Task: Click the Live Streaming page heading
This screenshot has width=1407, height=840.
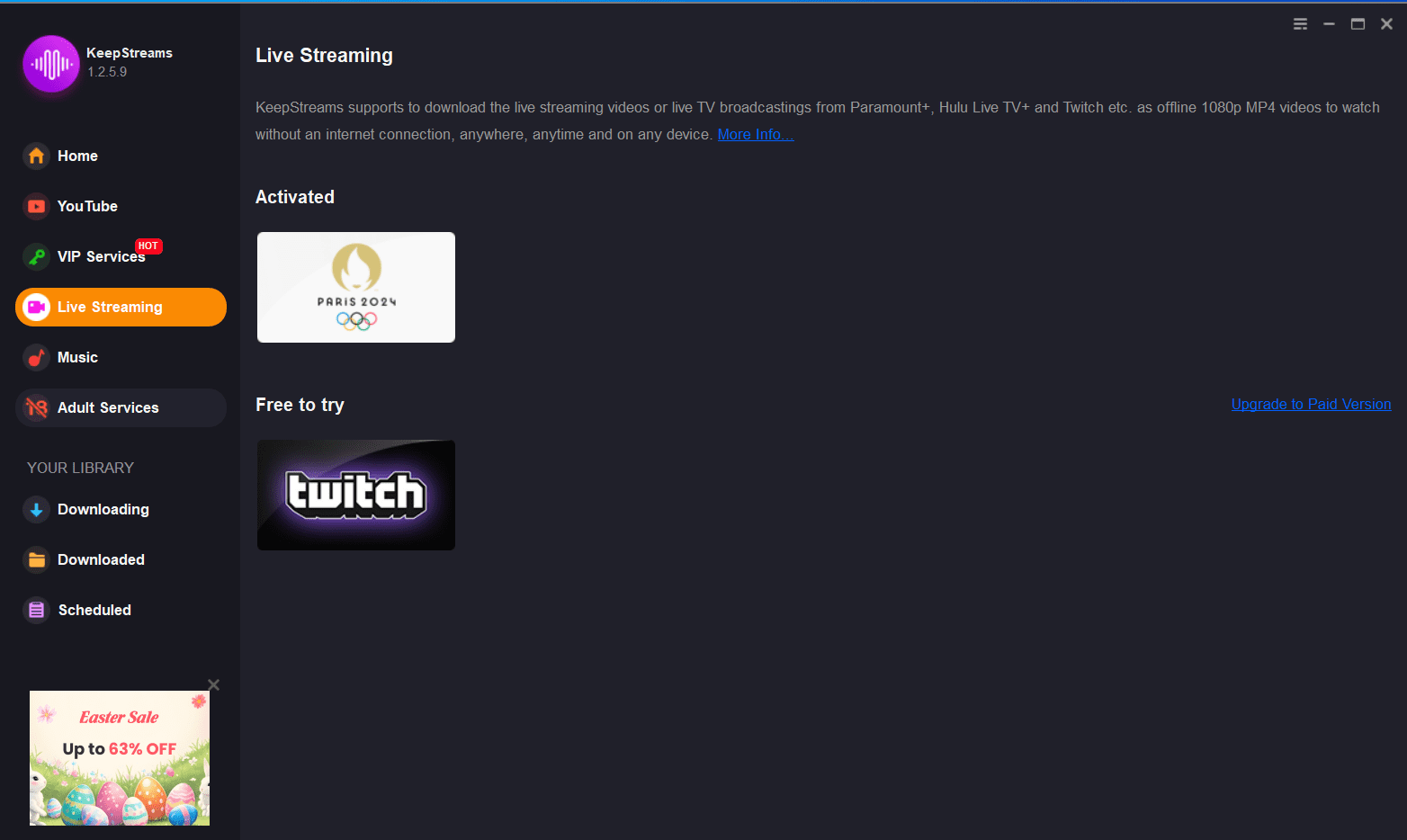Action: 324,56
